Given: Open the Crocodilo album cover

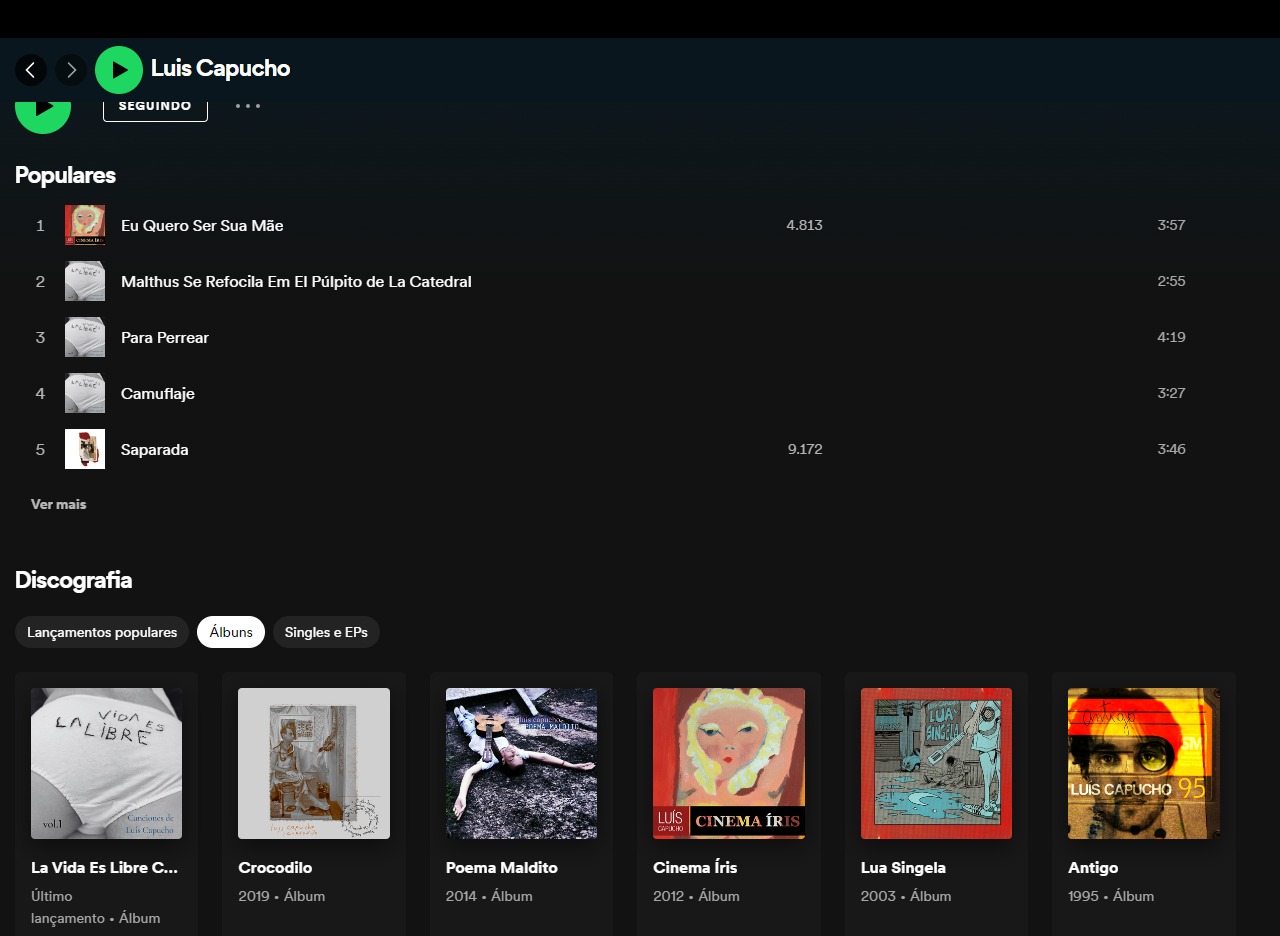Looking at the screenshot, I should [314, 763].
